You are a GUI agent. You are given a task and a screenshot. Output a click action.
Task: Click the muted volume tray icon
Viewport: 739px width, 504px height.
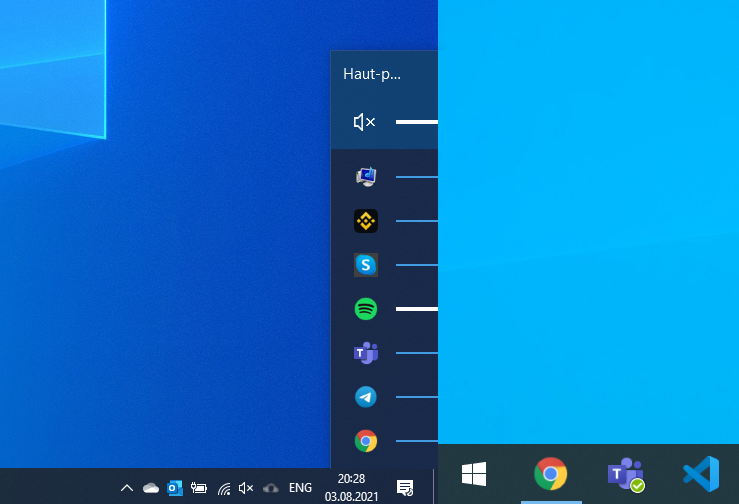(x=246, y=488)
